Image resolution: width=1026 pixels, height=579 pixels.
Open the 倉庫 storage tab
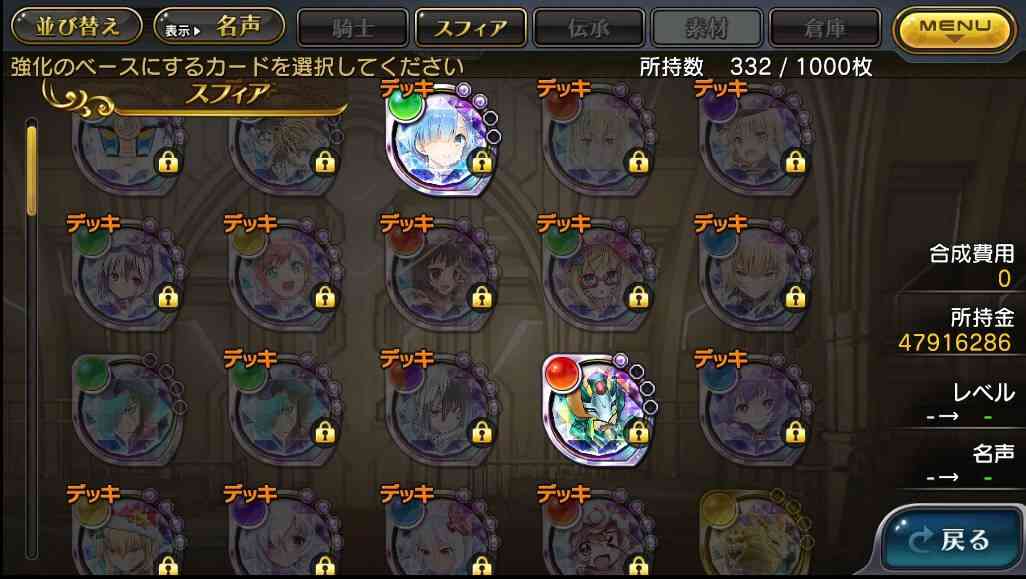[824, 28]
